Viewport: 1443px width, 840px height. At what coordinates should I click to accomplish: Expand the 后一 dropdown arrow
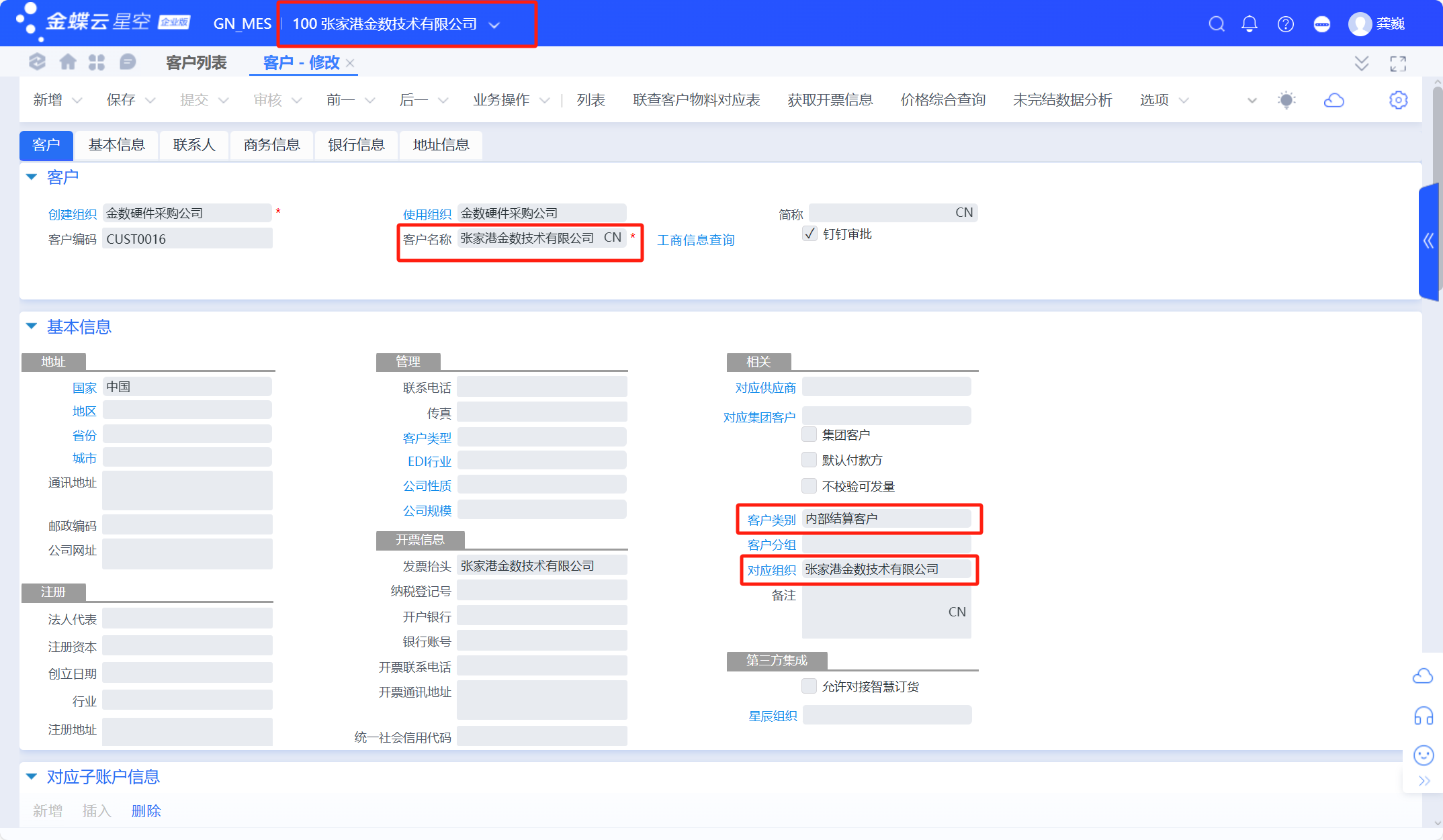(443, 101)
